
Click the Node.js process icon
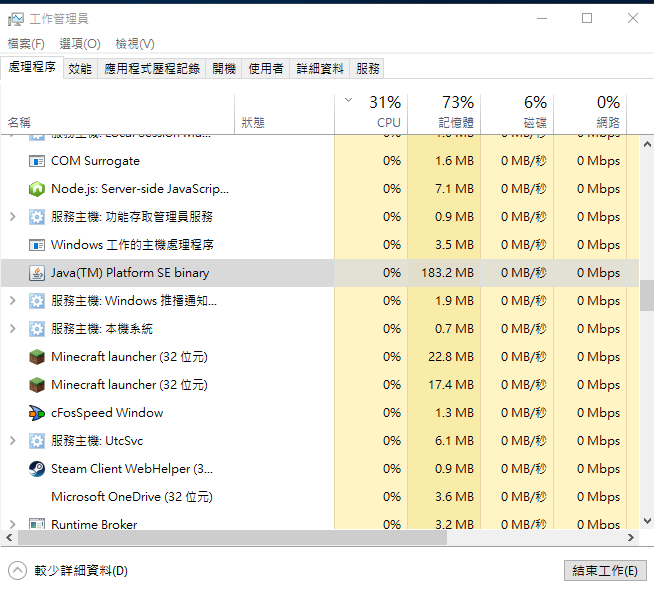[37, 189]
